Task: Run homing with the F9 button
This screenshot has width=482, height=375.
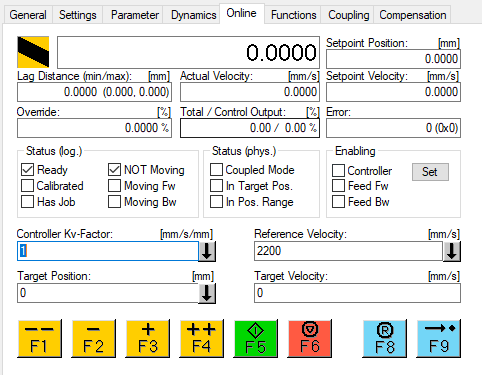Action: 439,338
